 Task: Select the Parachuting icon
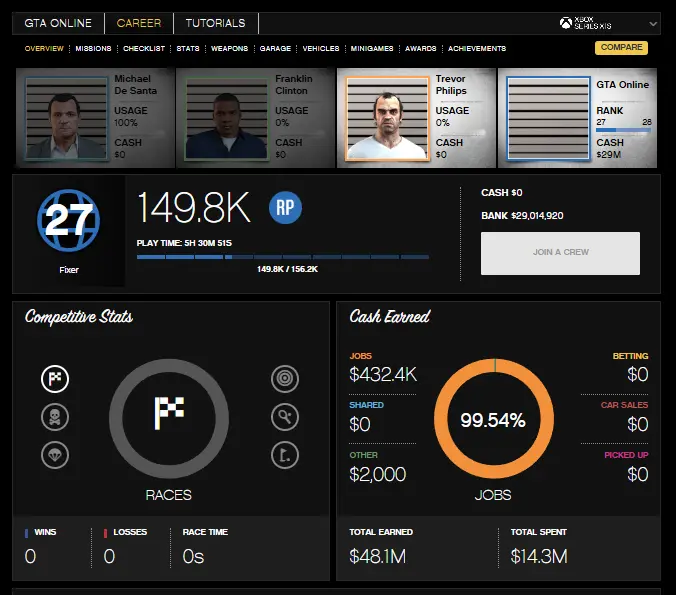(55, 455)
